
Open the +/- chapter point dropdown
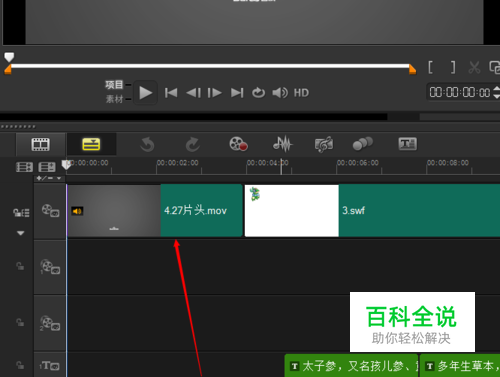pyautogui.click(x=49, y=178)
